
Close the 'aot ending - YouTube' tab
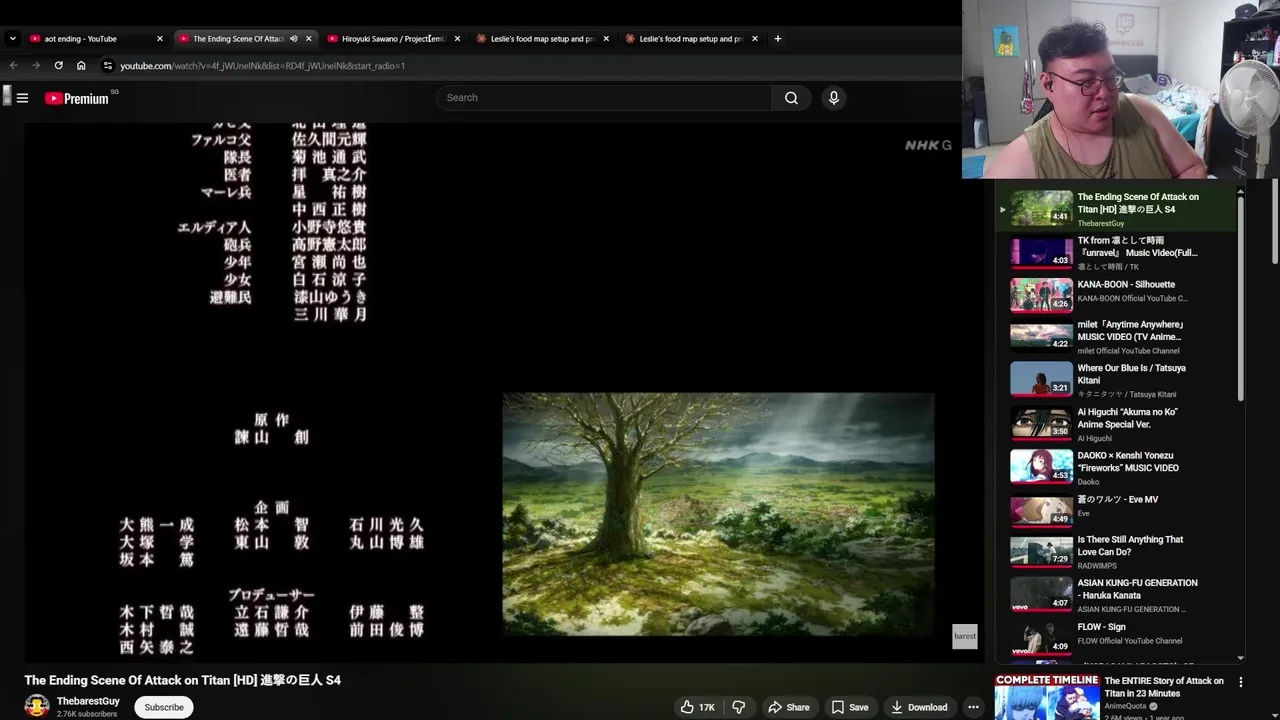(x=159, y=39)
